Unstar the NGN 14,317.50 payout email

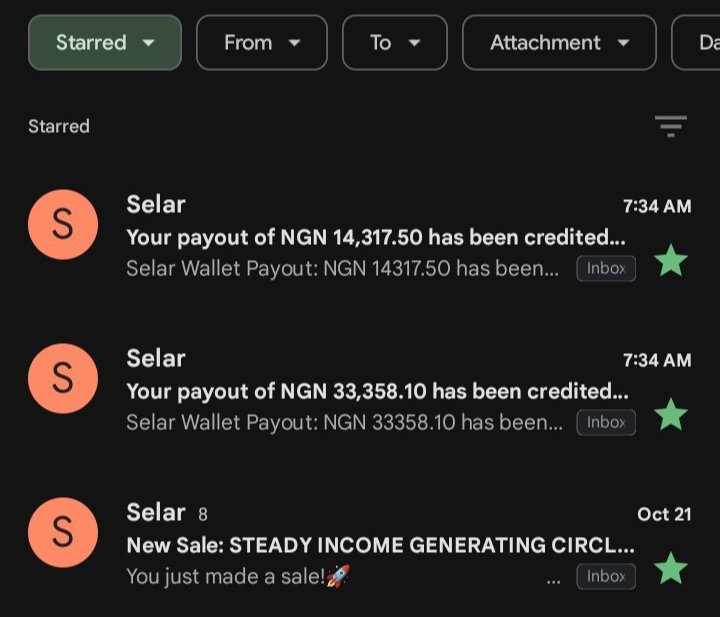point(671,260)
